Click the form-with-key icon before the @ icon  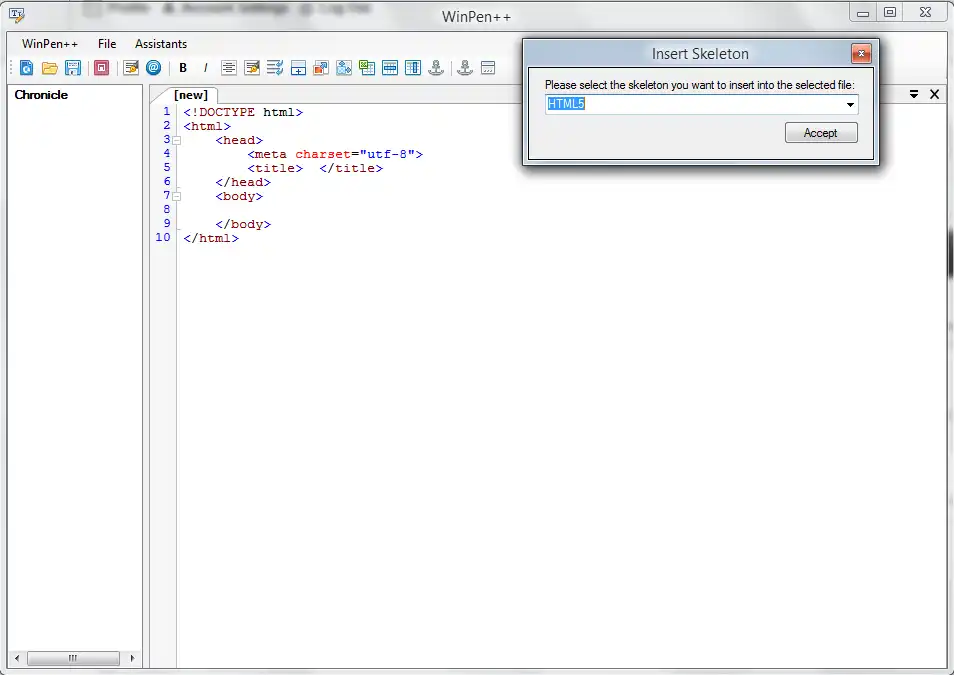(131, 68)
